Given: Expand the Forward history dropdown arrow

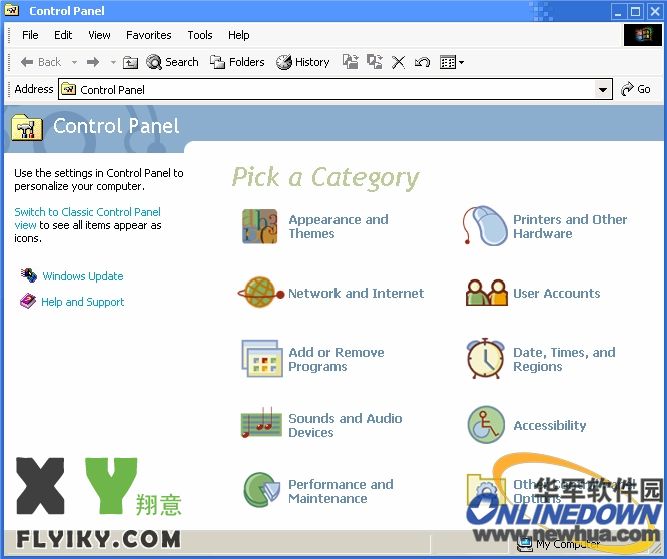Looking at the screenshot, I should point(113,63).
